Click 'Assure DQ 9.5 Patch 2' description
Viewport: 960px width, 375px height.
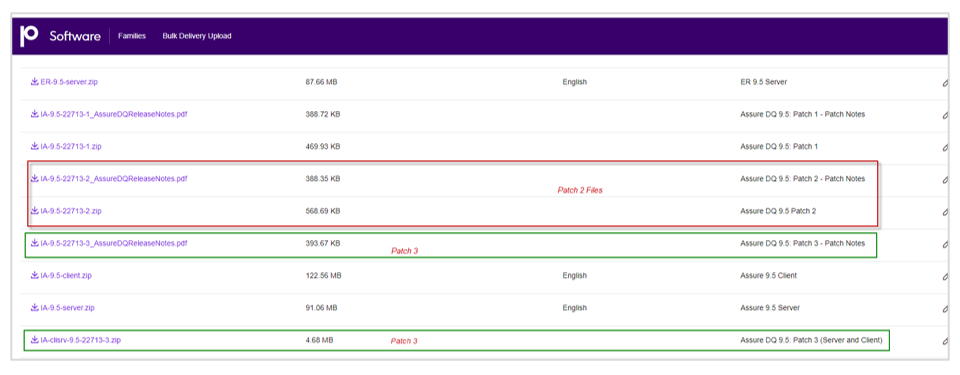[778, 211]
